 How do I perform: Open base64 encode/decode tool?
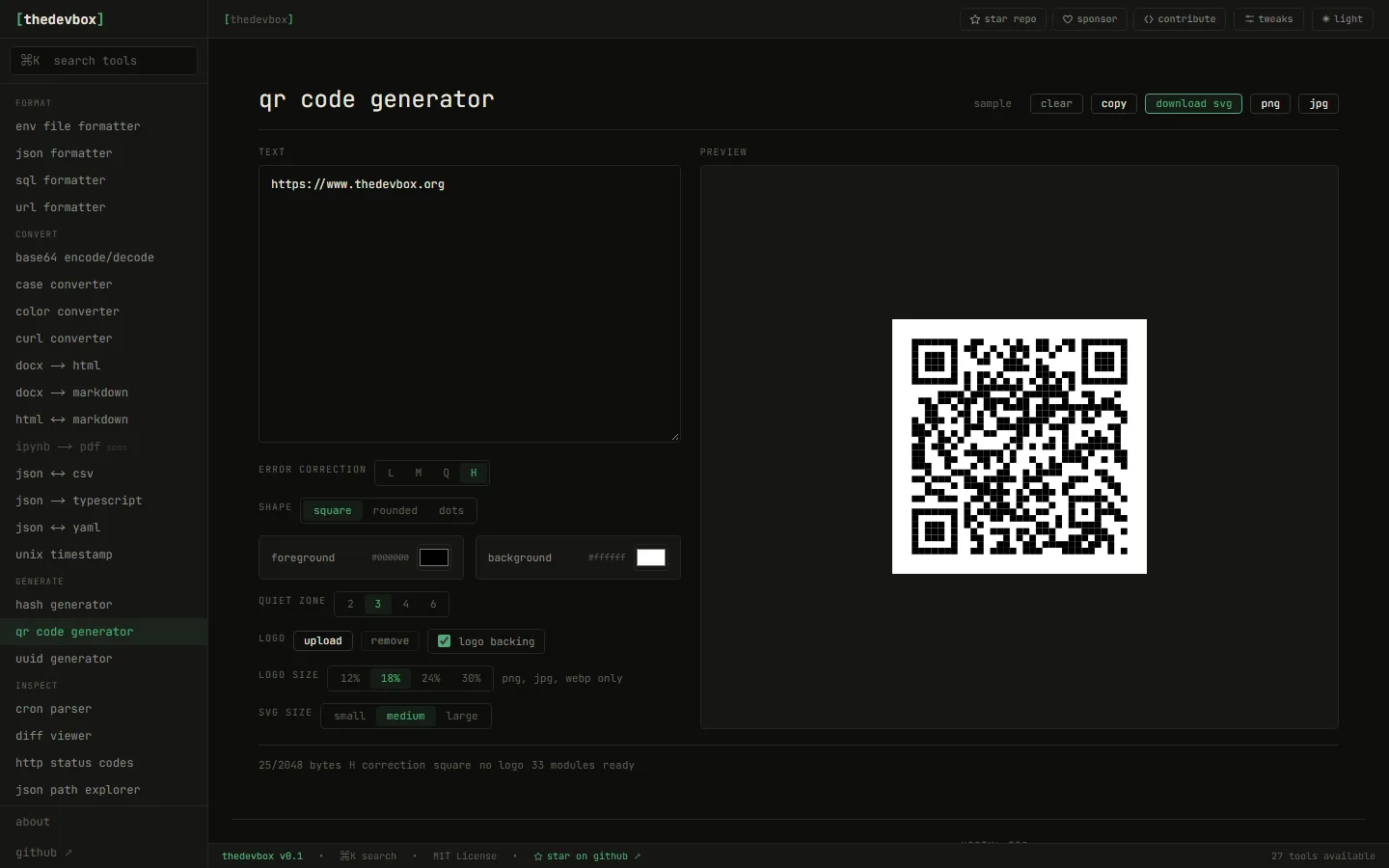coord(103,258)
